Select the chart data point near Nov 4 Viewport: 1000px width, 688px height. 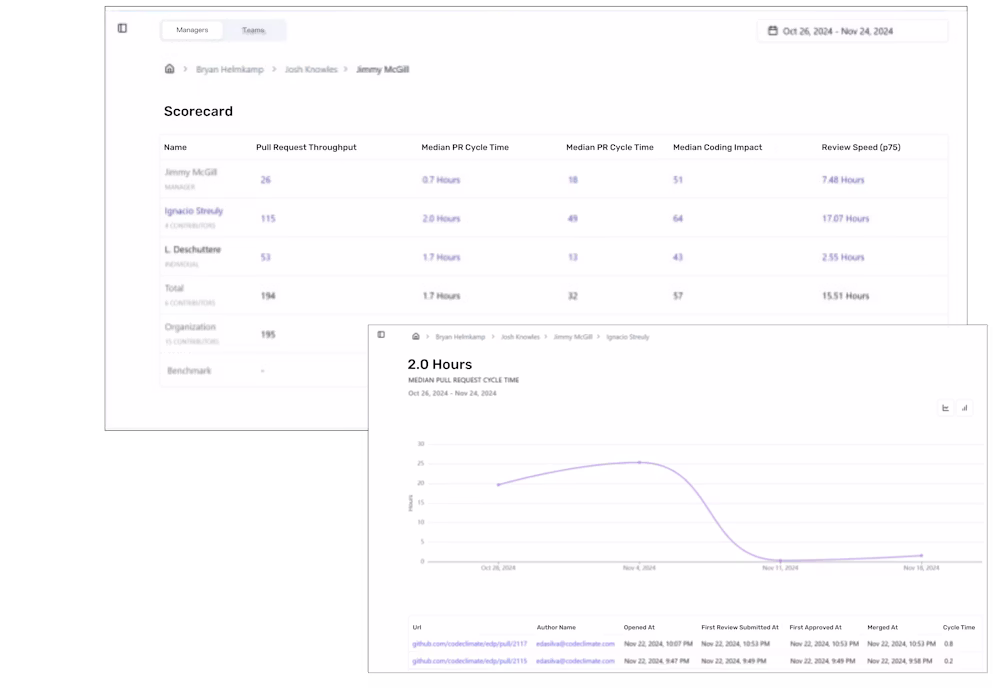641,462
